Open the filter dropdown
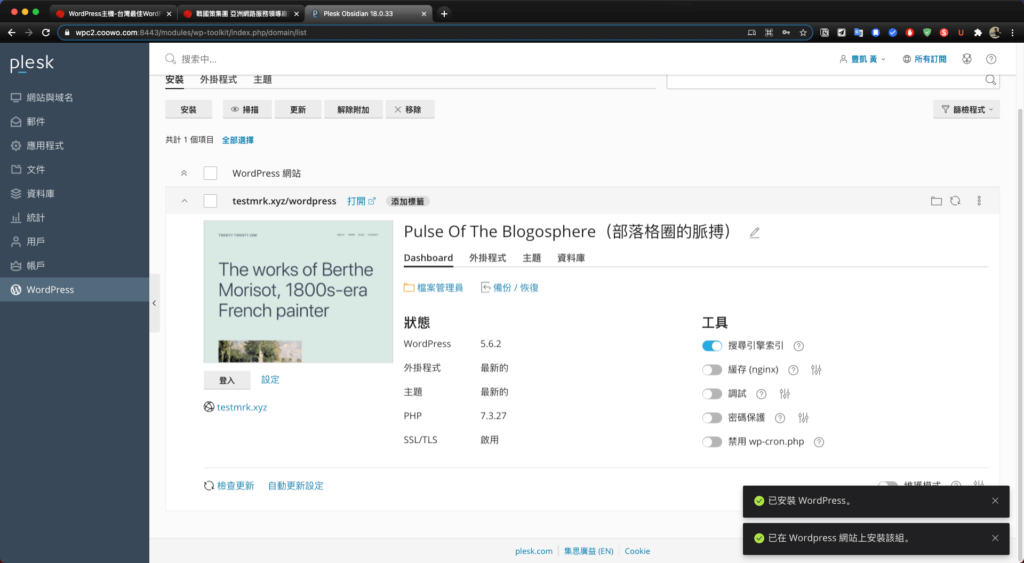1024x563 pixels. pos(967,110)
